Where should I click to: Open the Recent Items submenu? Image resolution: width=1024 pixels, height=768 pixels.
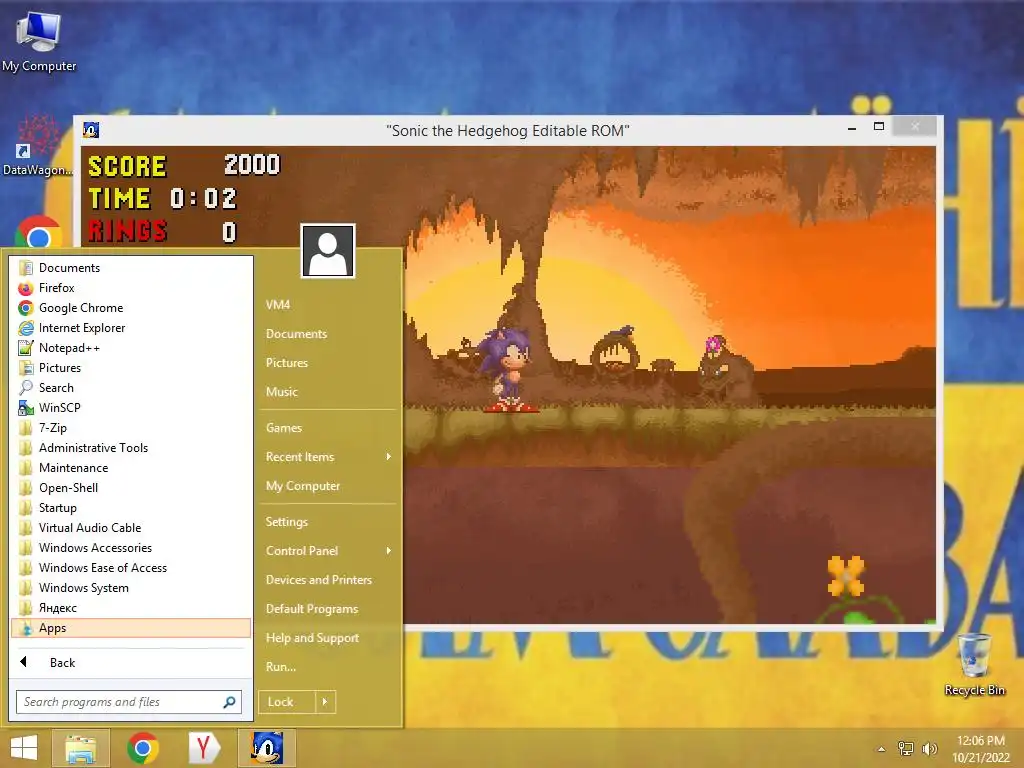[328, 457]
